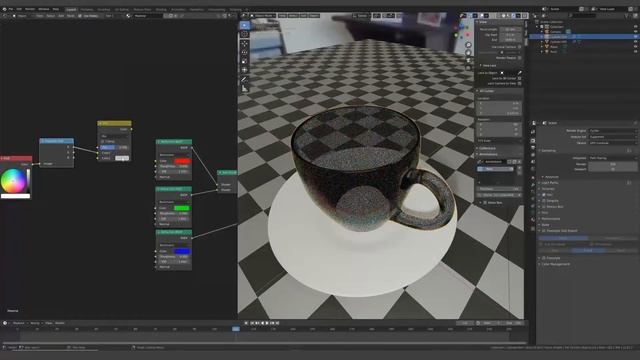Viewport: 640px width, 360px height.
Task: Toggle camera view gizmo icon
Action: pyautogui.click(x=468, y=60)
